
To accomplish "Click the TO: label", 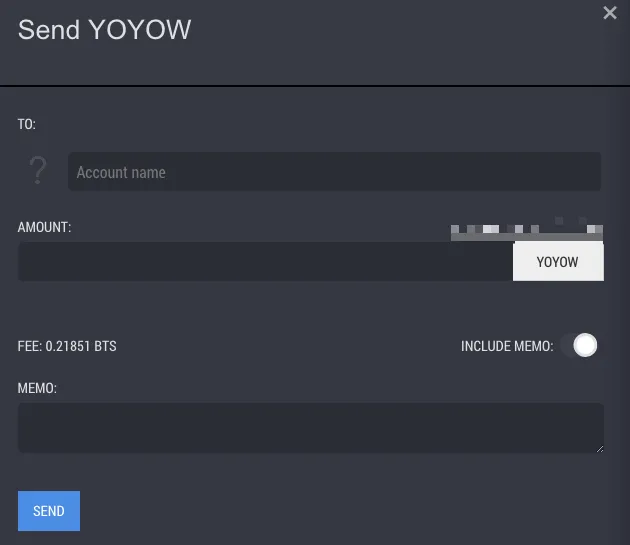I will click(27, 124).
